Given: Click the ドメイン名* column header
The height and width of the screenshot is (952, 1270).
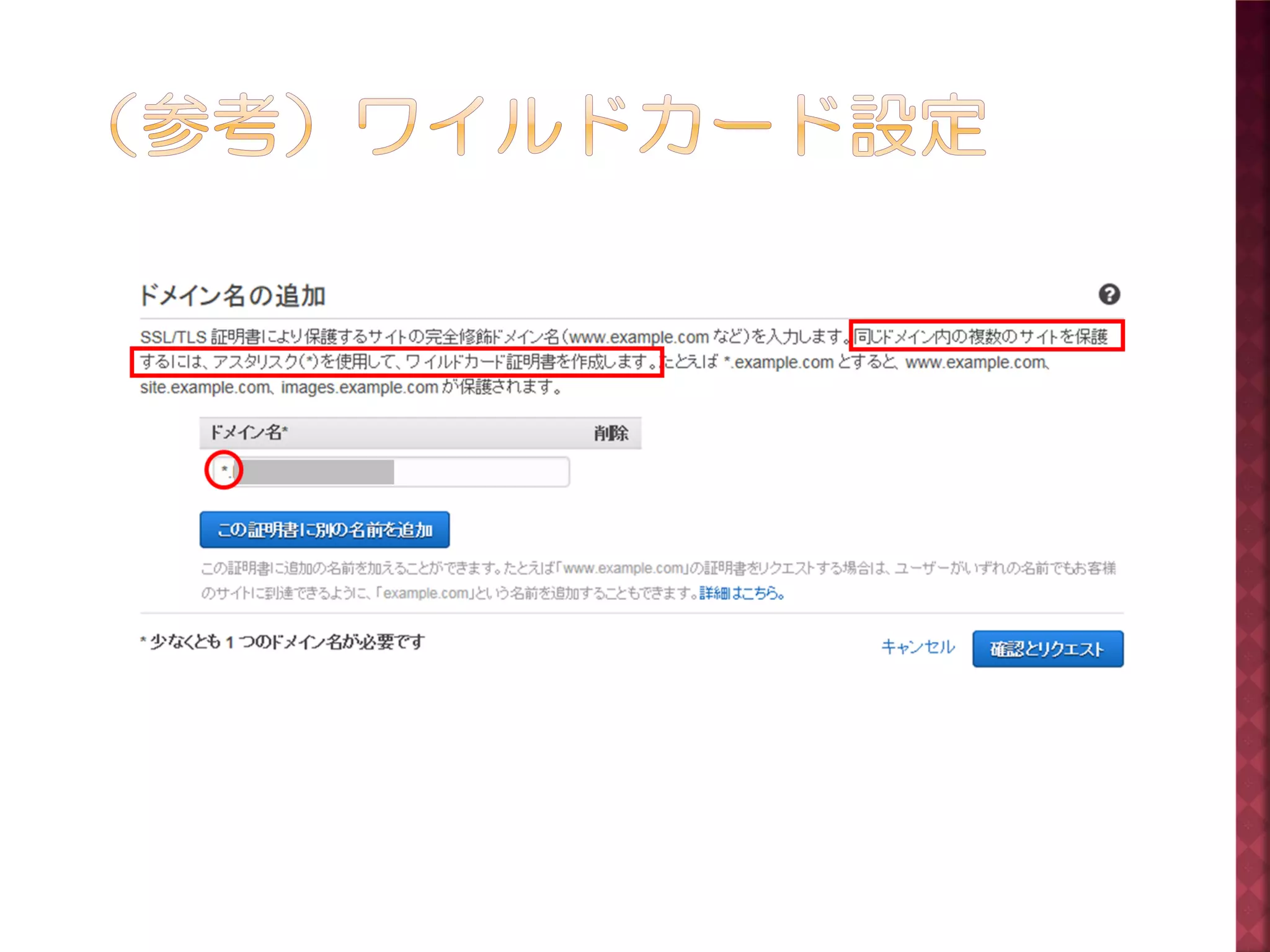Looking at the screenshot, I should (x=249, y=432).
